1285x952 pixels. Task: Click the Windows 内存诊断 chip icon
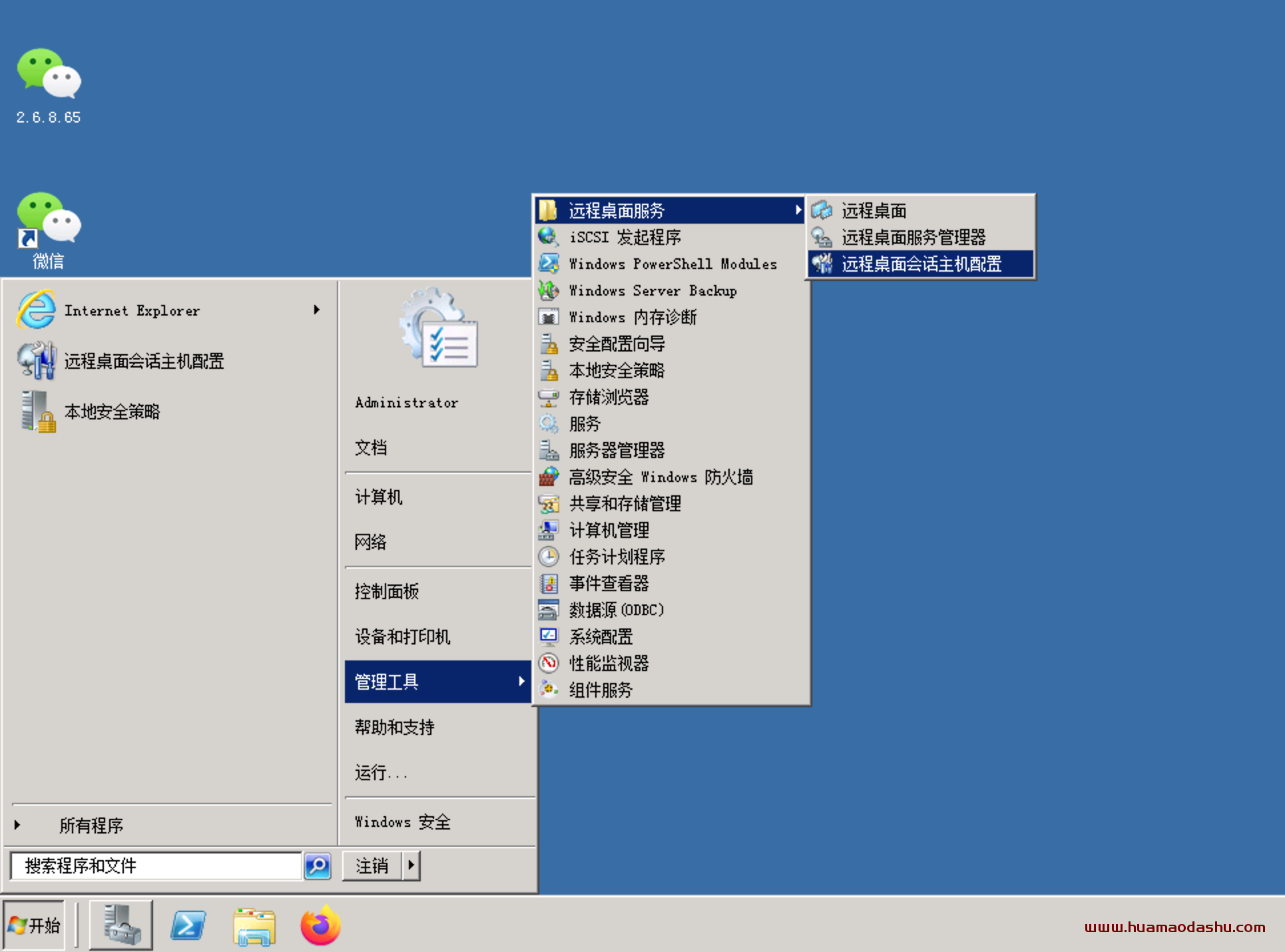coord(548,317)
